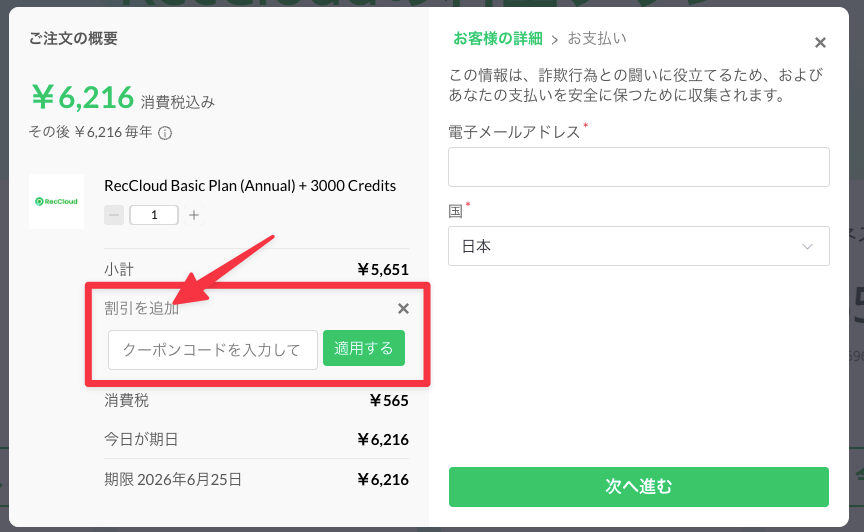The image size is (864, 532).
Task: Click the RecCloud product logo thumbnail
Action: pyautogui.click(x=56, y=201)
